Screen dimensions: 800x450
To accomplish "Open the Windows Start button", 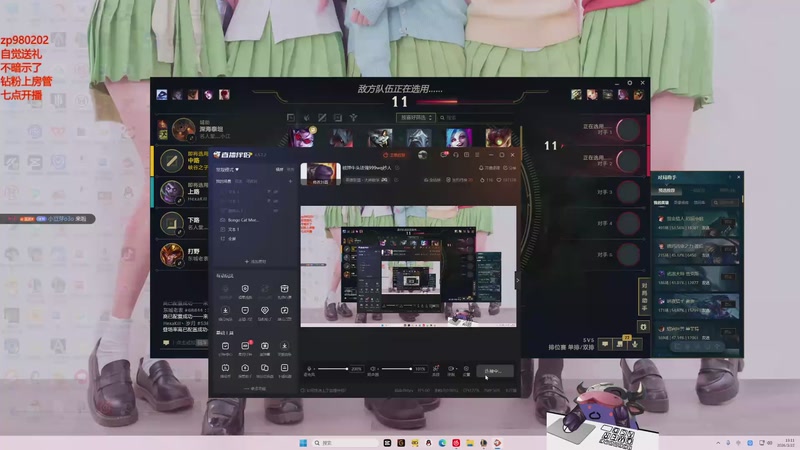I will tap(303, 443).
